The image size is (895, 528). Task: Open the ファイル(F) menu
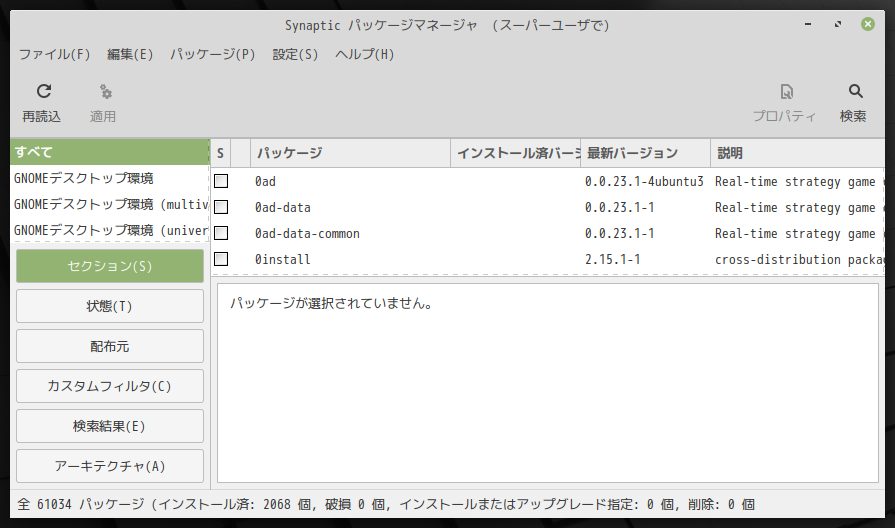click(55, 54)
